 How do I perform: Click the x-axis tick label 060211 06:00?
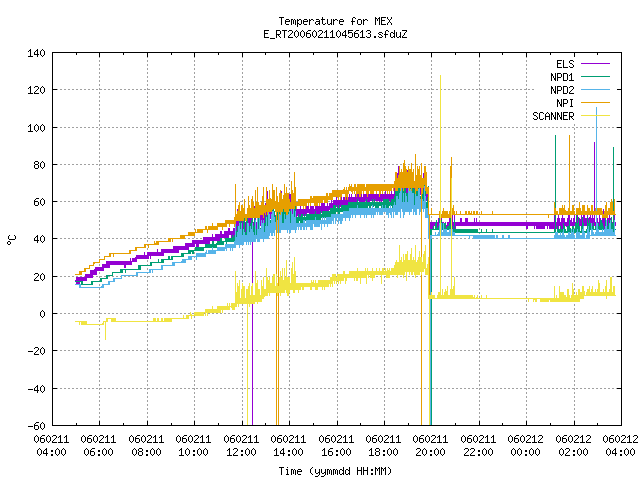pyautogui.click(x=98, y=446)
